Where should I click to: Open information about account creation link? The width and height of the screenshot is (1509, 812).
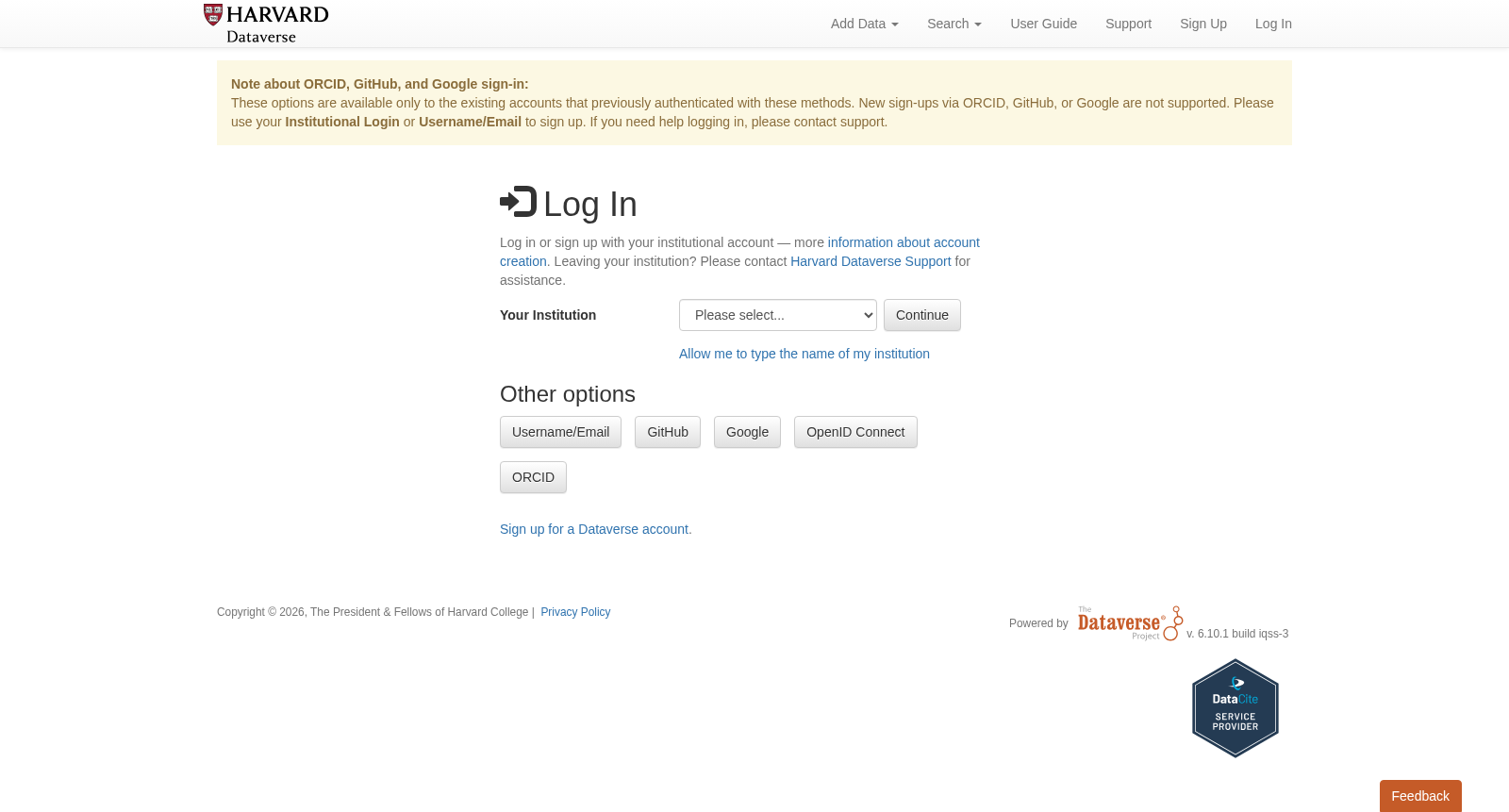click(x=904, y=242)
